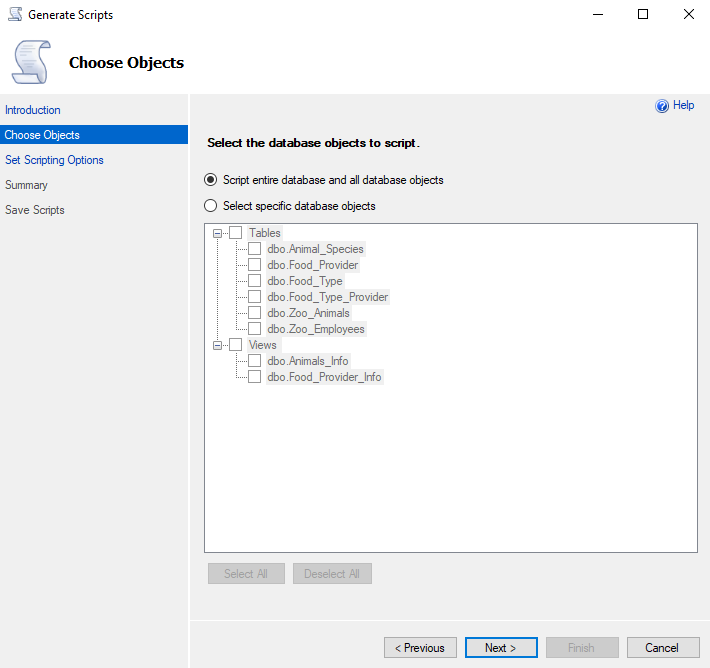Check the dbo.Food_Provider_Info box
This screenshot has width=710, height=668.
point(254,377)
